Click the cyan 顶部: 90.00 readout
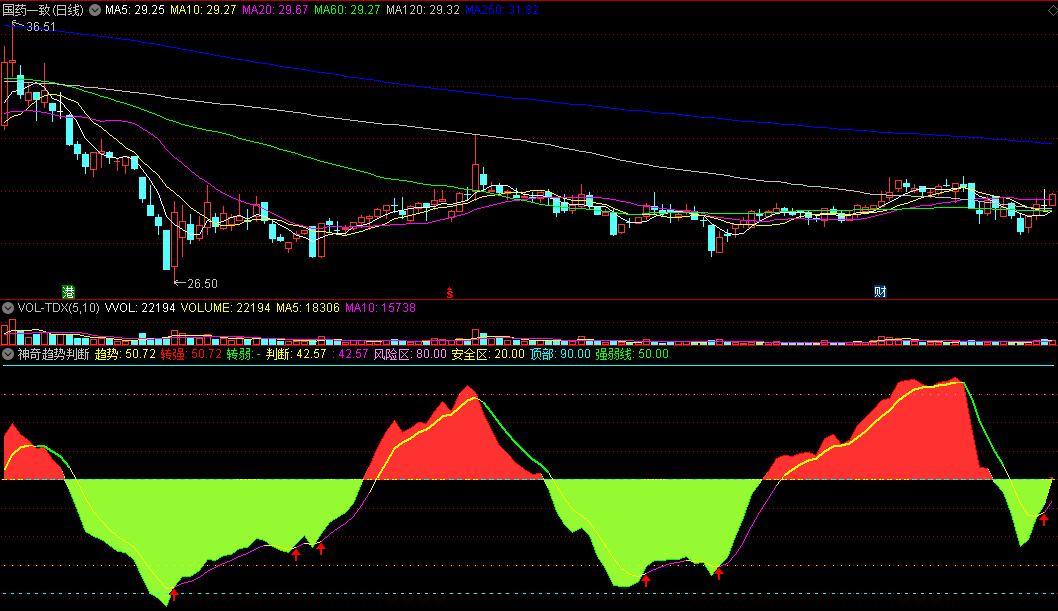The width and height of the screenshot is (1058, 611). click(x=560, y=354)
